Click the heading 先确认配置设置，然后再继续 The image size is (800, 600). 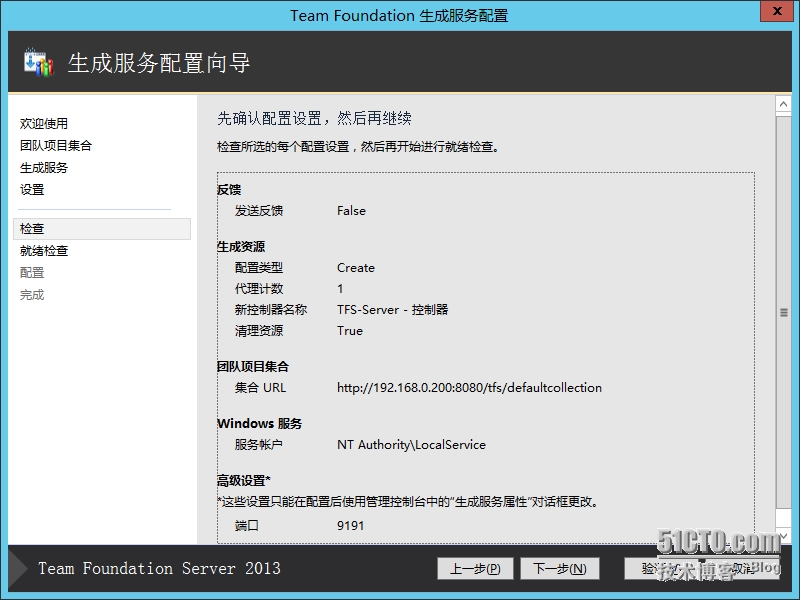point(314,118)
